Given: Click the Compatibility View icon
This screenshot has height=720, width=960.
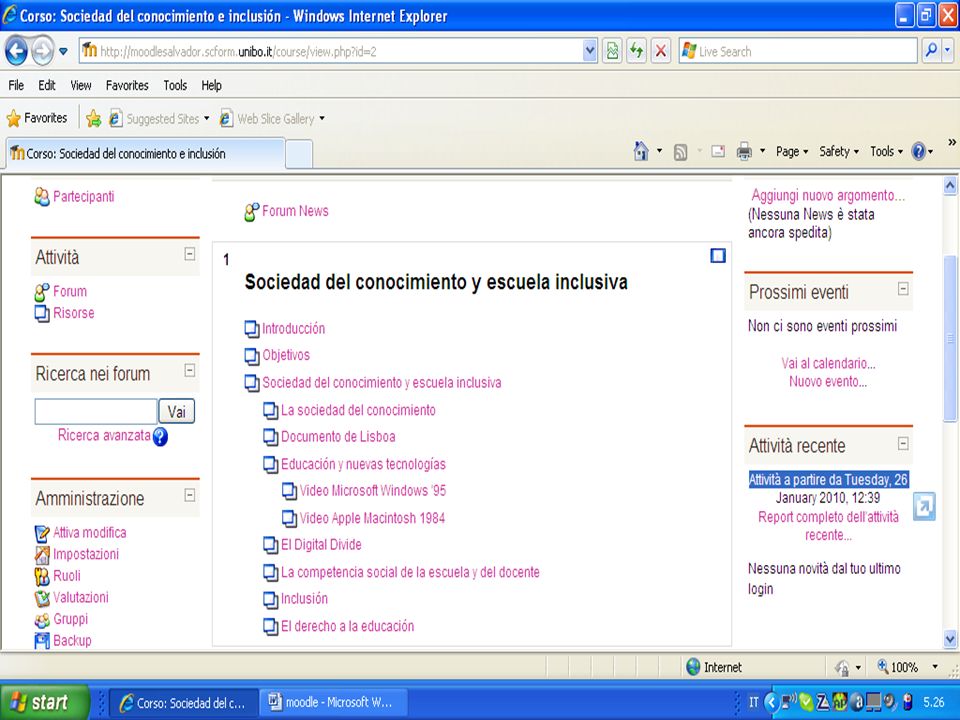Looking at the screenshot, I should click(612, 51).
